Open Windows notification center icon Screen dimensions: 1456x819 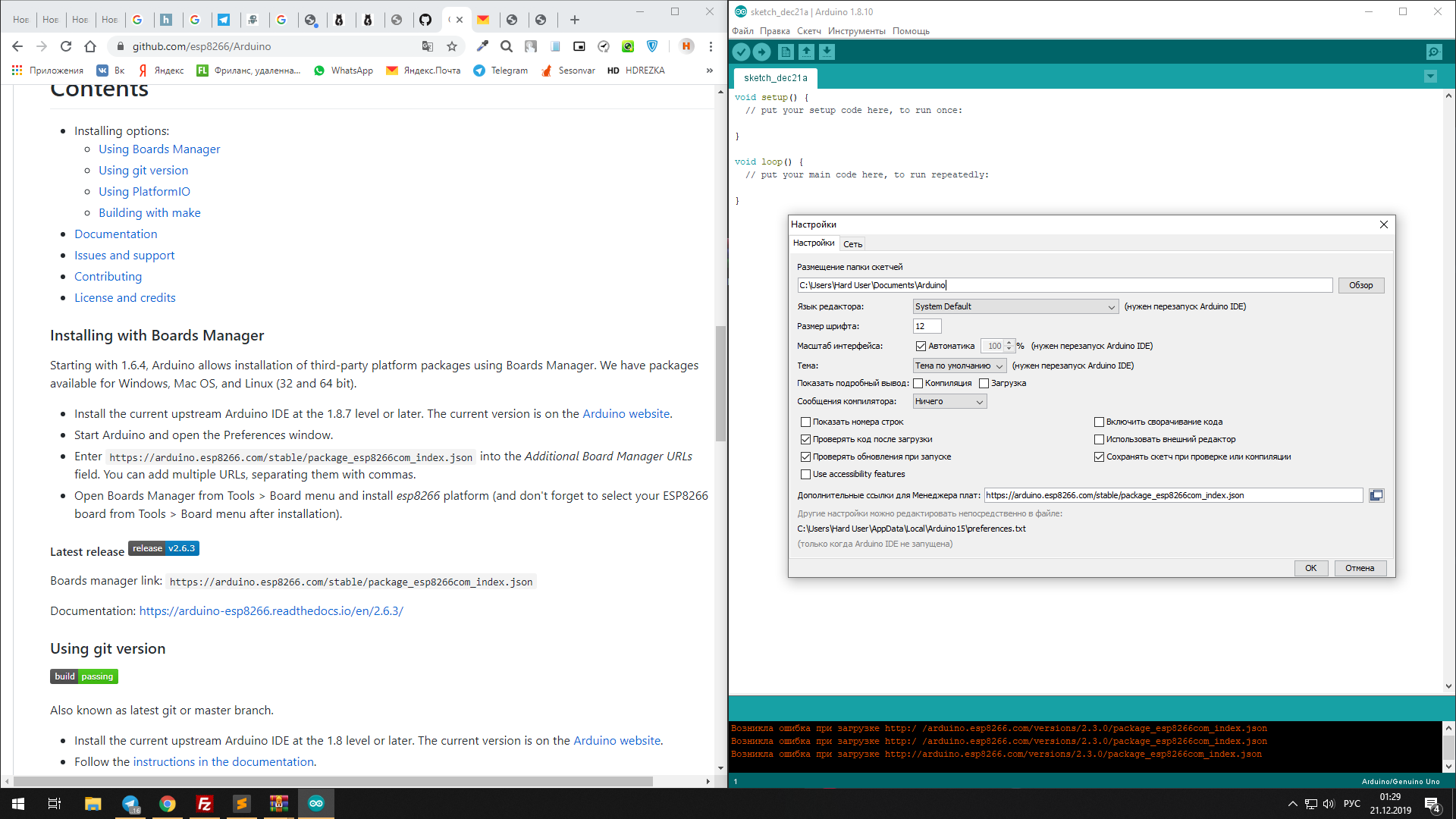(1432, 804)
